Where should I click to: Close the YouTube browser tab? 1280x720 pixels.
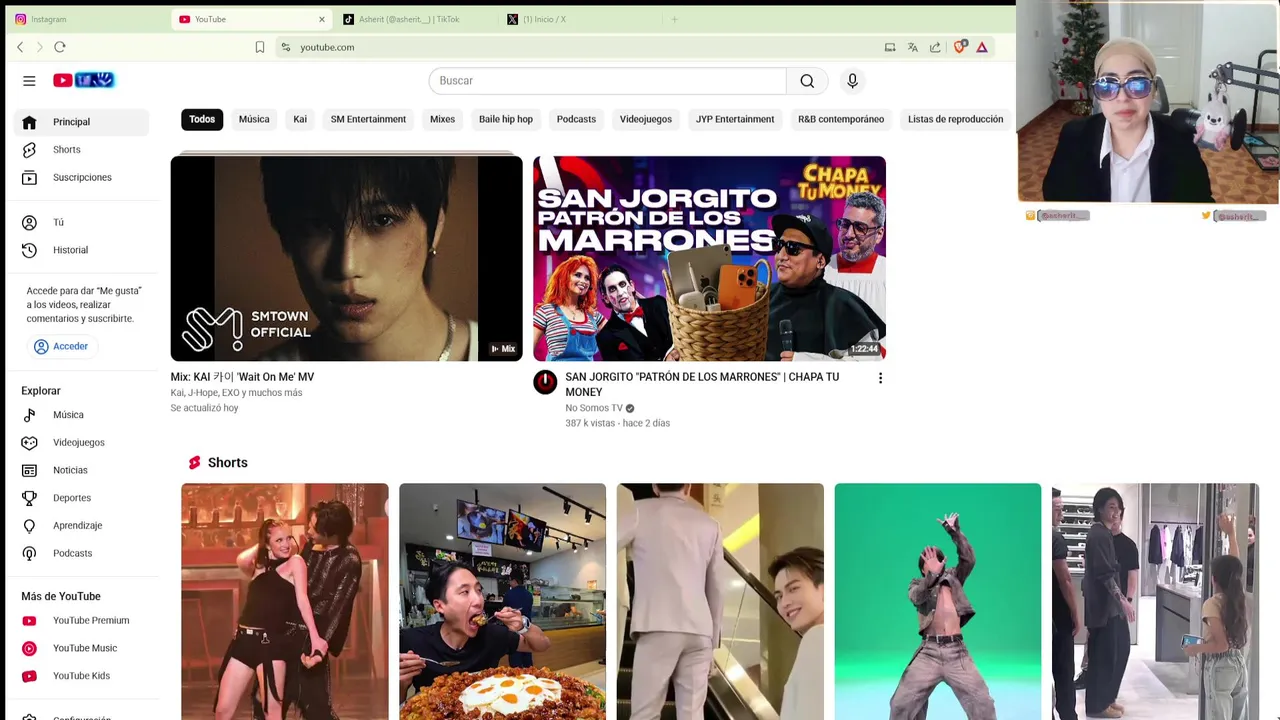tap(322, 19)
